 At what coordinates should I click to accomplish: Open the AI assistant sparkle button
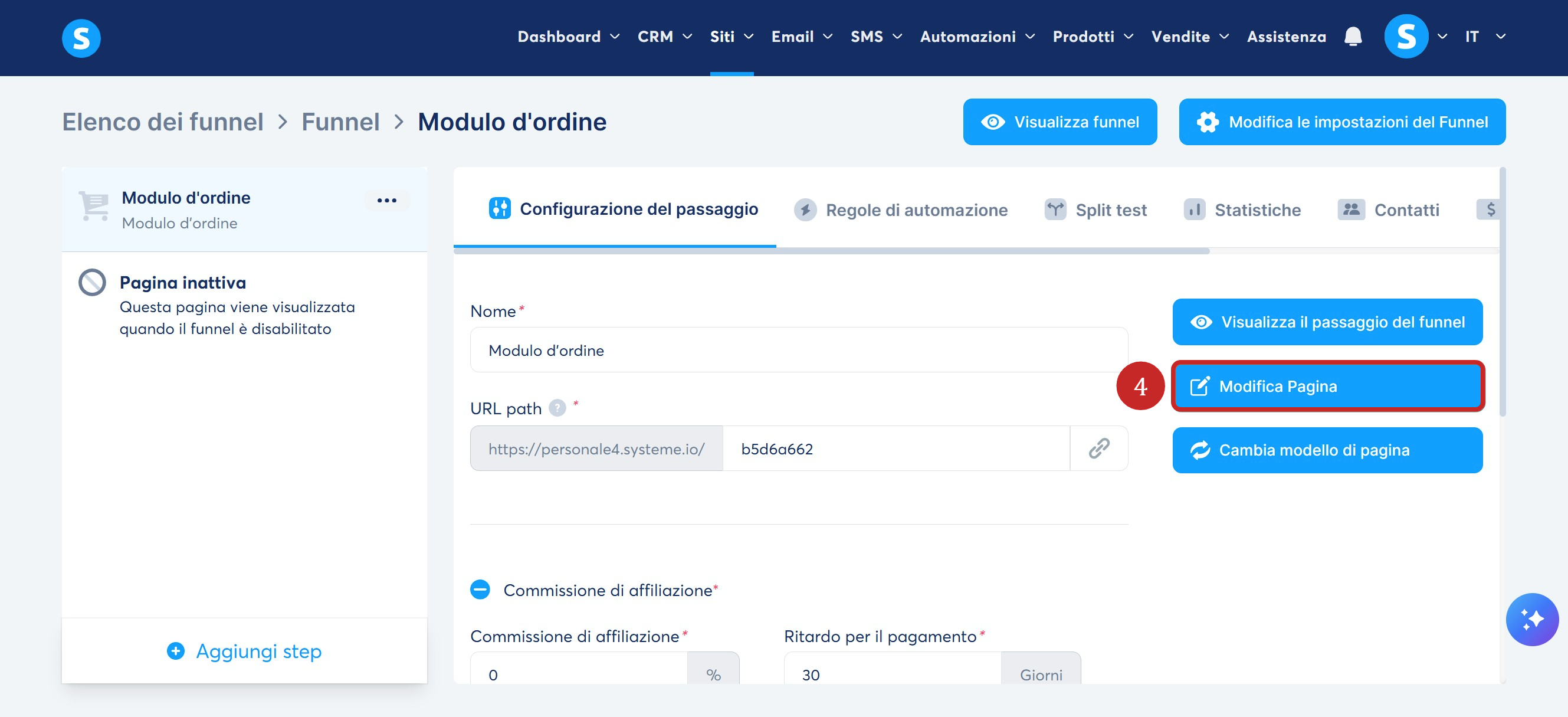pos(1531,619)
